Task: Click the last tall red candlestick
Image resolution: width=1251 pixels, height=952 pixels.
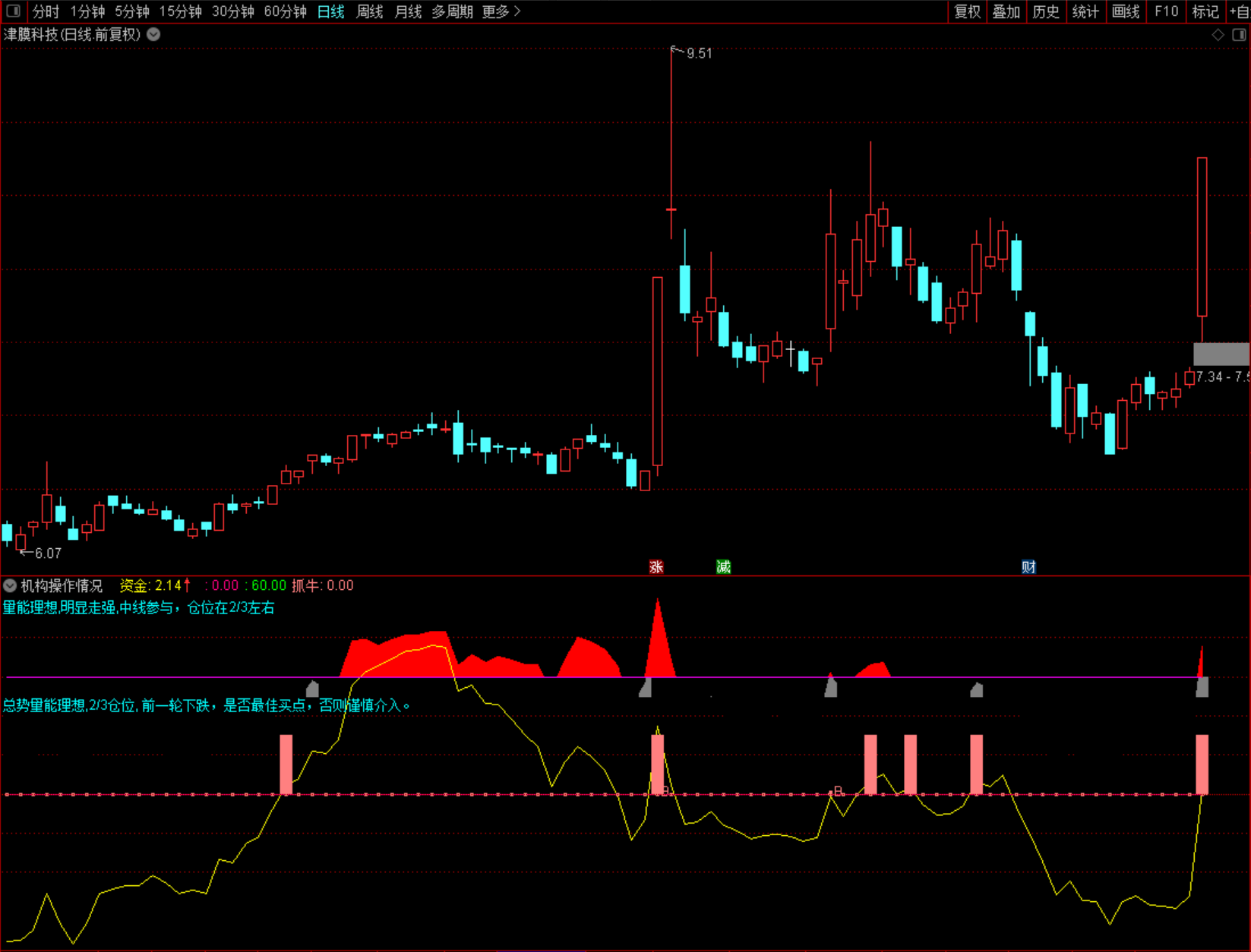Action: [1202, 237]
